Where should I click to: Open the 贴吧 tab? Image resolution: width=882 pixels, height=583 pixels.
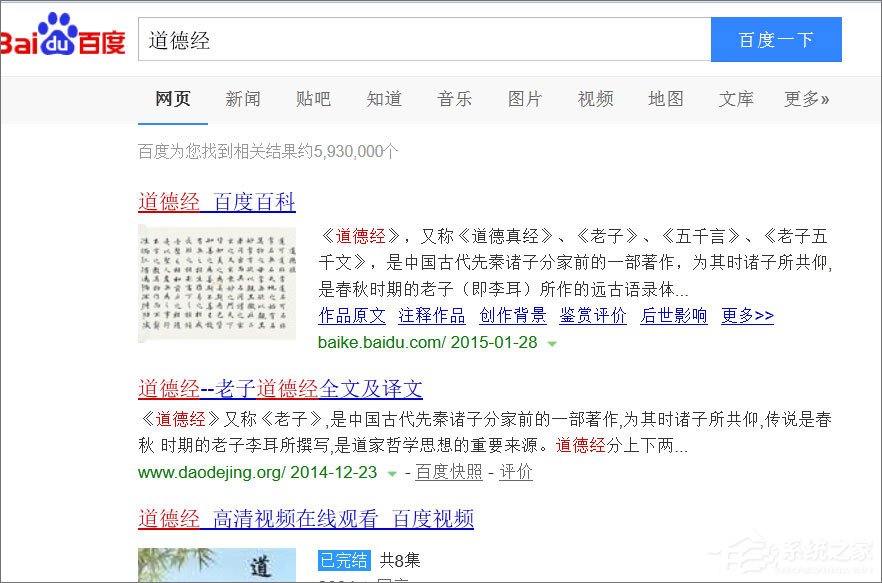click(x=313, y=99)
